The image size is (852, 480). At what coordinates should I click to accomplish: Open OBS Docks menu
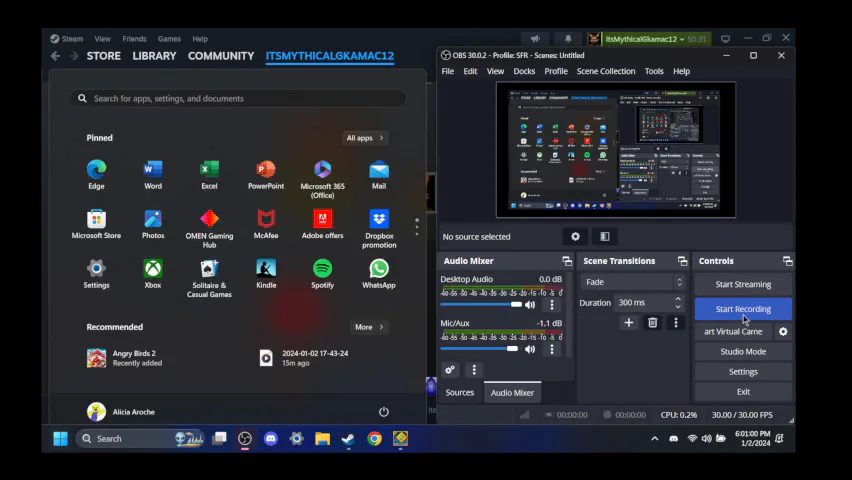point(524,71)
